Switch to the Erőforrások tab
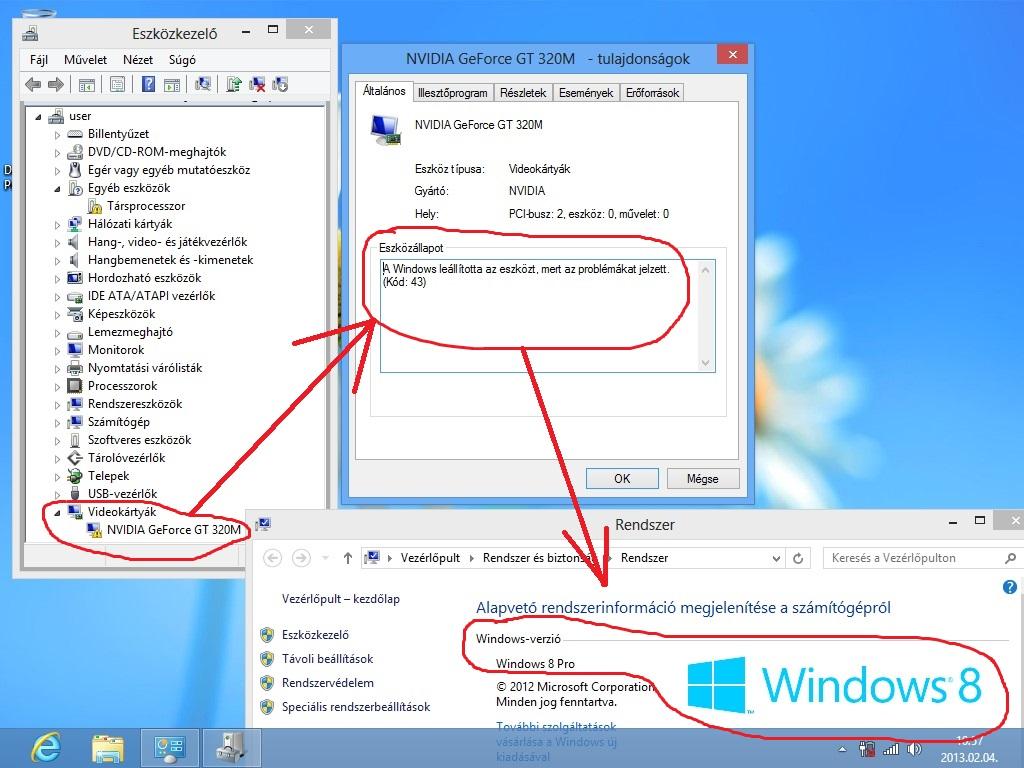 pos(652,93)
